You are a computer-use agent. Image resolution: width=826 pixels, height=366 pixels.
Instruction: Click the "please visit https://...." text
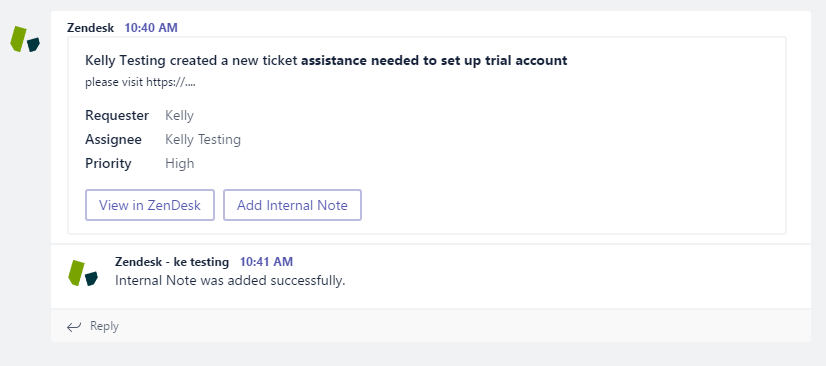tap(140, 82)
